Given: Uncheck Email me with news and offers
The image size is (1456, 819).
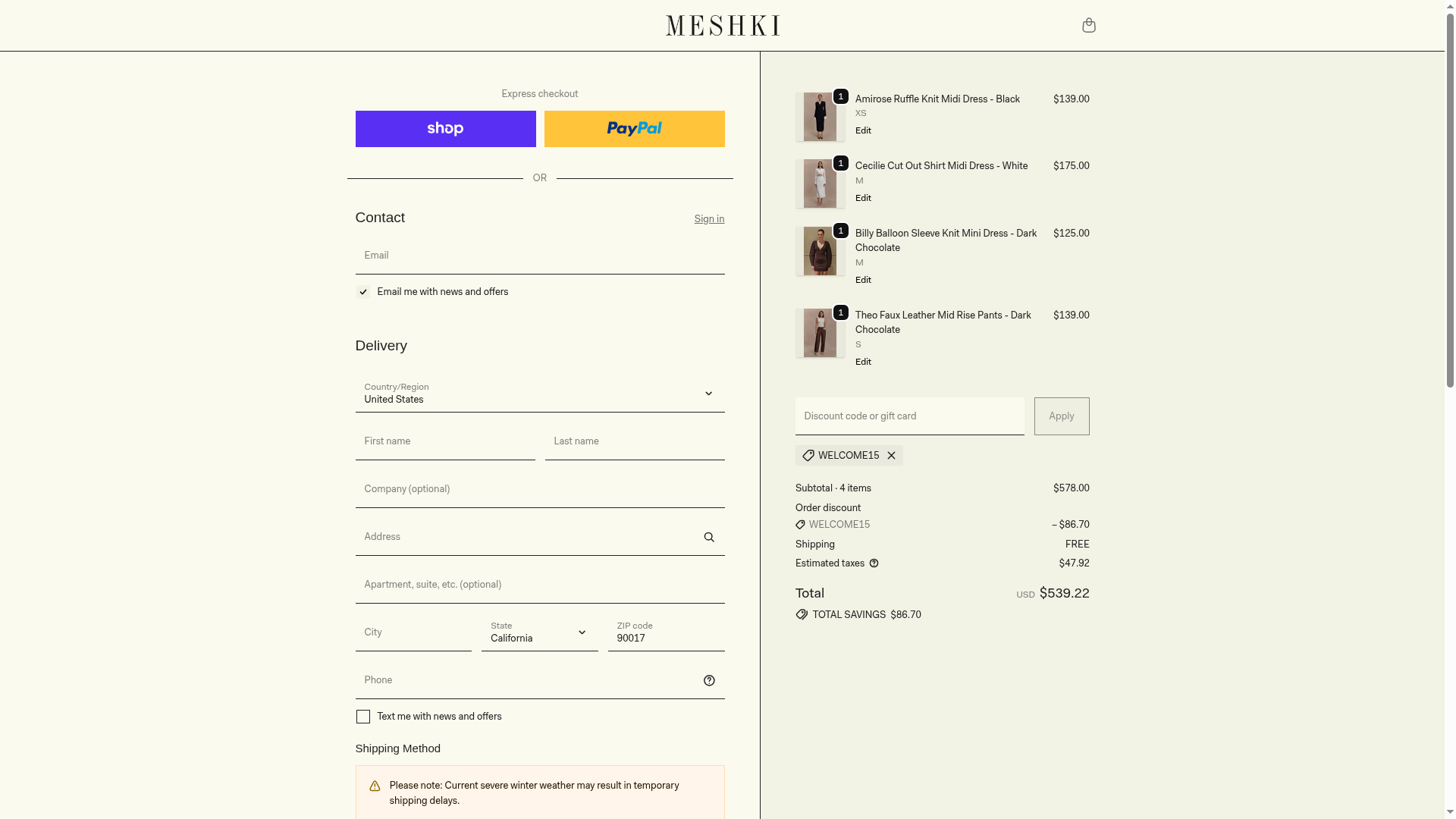Looking at the screenshot, I should click(x=363, y=292).
